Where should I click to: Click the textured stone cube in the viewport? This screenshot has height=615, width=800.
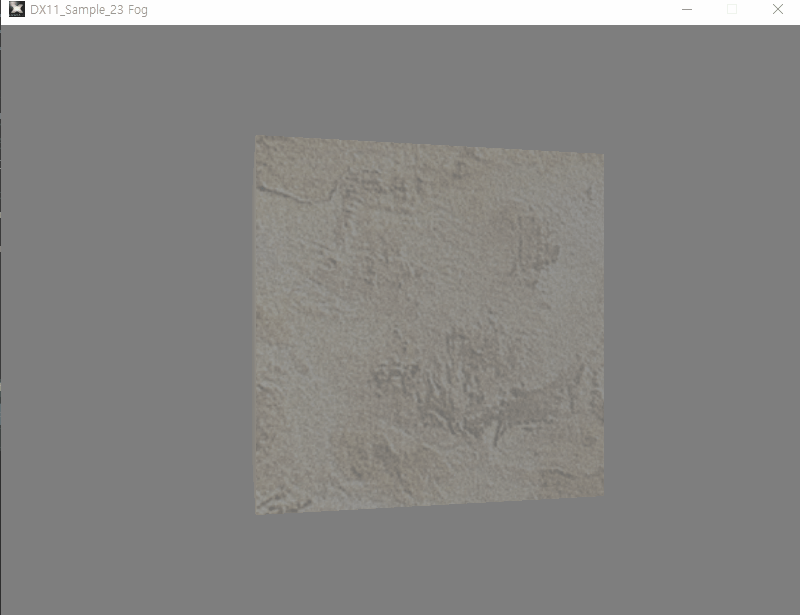pyautogui.click(x=429, y=325)
